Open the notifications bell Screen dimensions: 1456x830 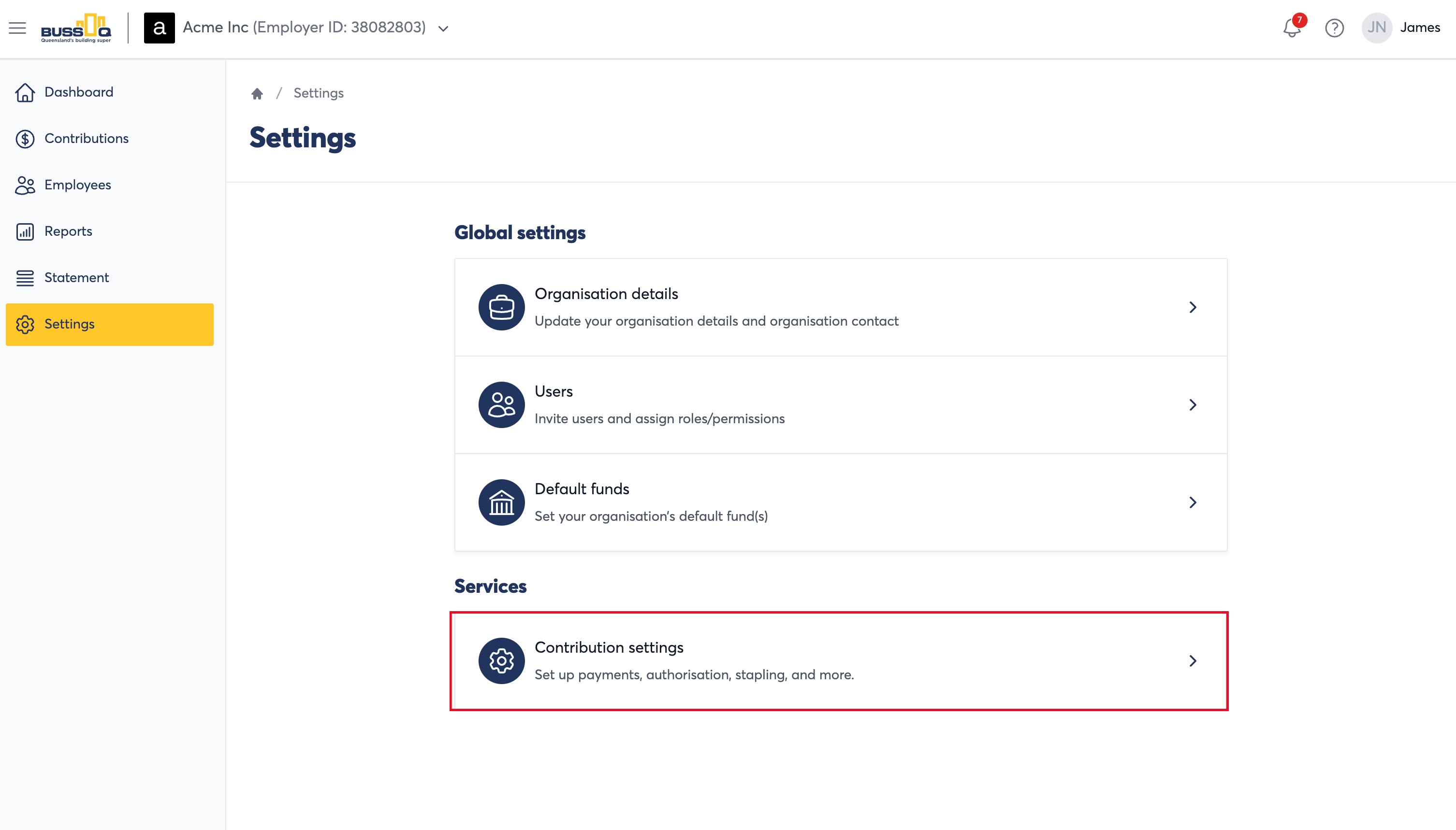coord(1292,28)
